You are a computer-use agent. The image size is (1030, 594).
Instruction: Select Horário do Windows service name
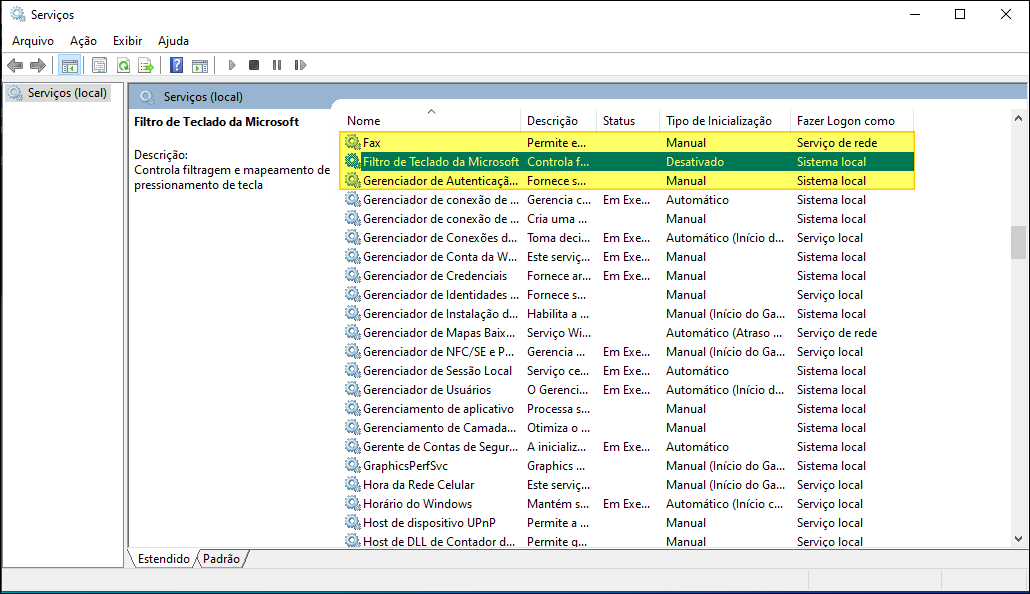(417, 505)
